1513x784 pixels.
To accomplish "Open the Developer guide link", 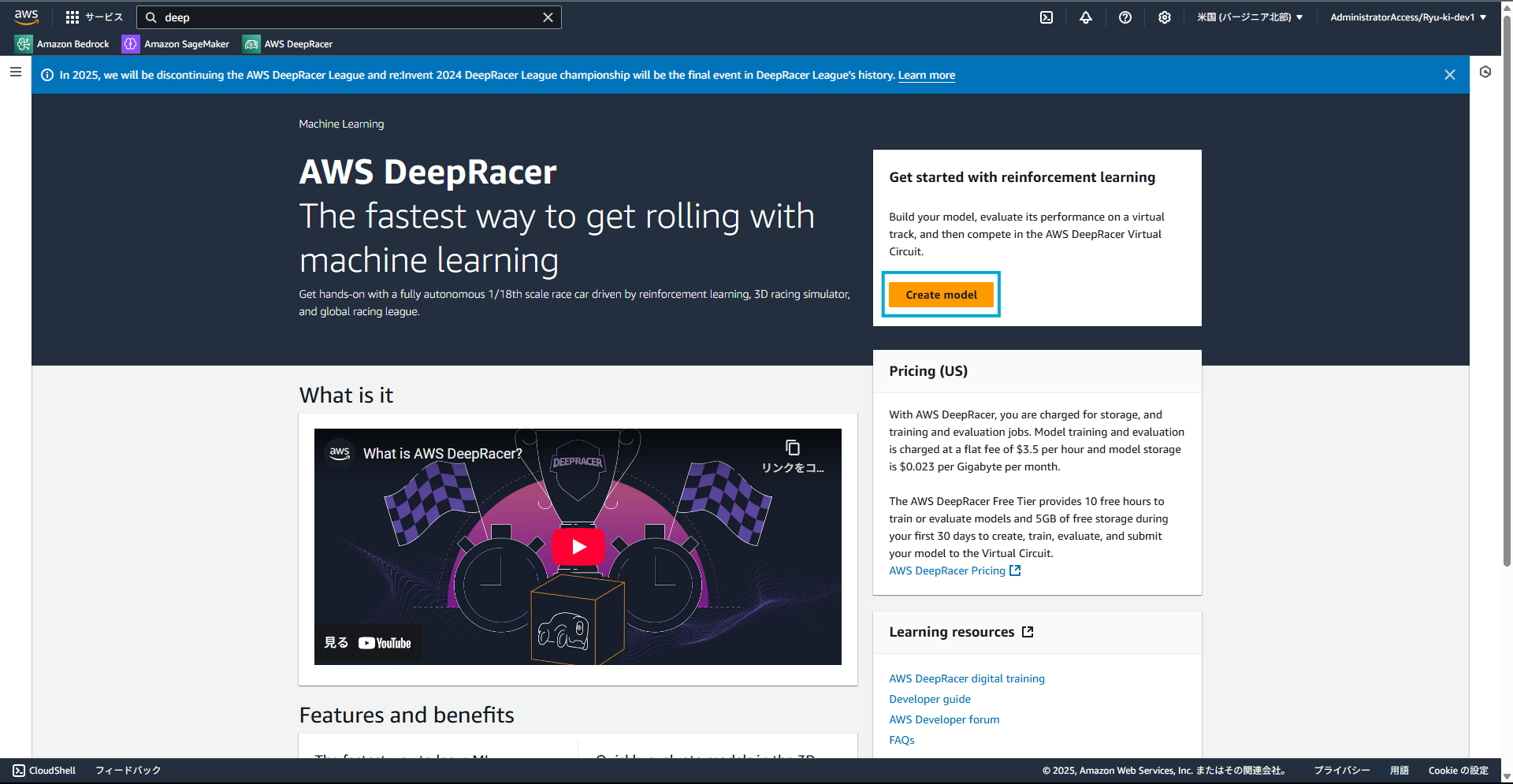I will [x=930, y=699].
